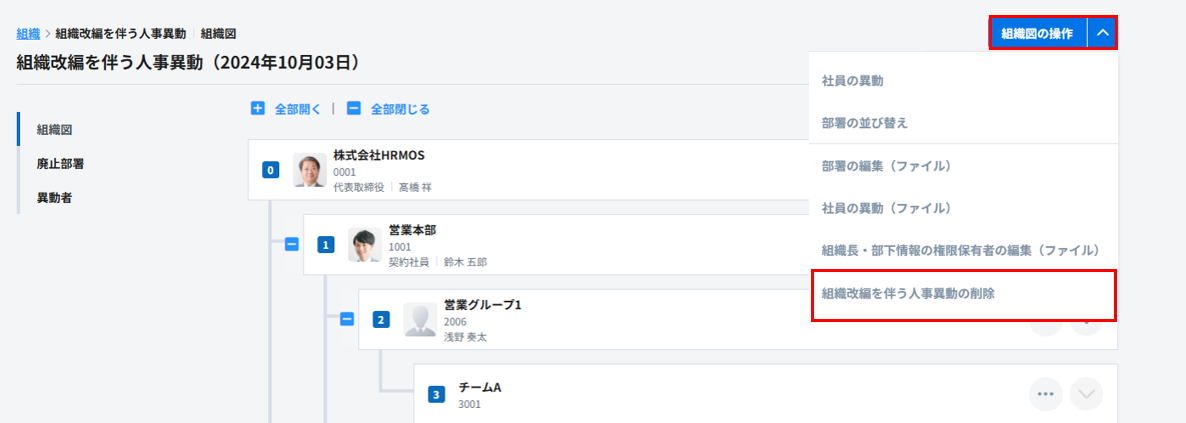1186x423 pixels.
Task: Expand チームA row with chevron button
Action: point(1086,394)
